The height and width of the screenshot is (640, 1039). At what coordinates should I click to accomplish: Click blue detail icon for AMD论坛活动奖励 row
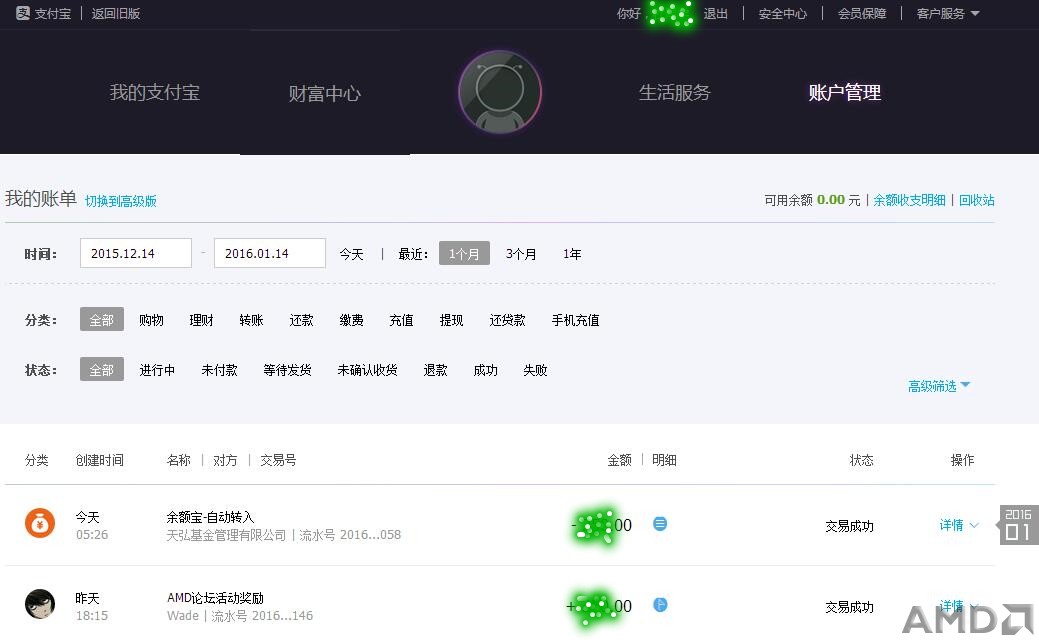click(660, 605)
